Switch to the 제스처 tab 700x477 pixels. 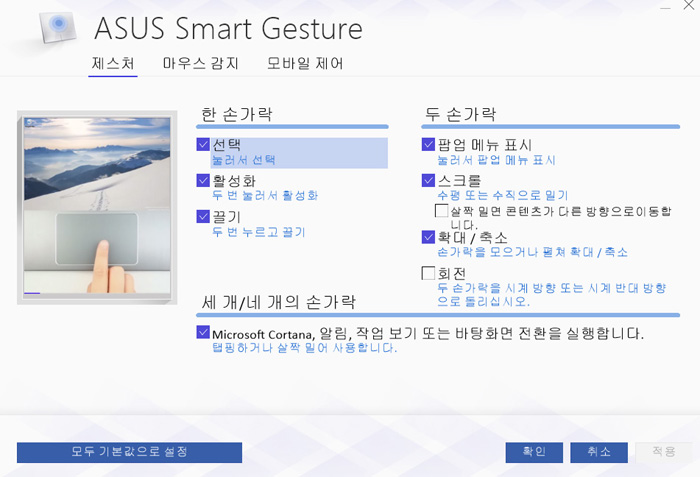[x=113, y=63]
